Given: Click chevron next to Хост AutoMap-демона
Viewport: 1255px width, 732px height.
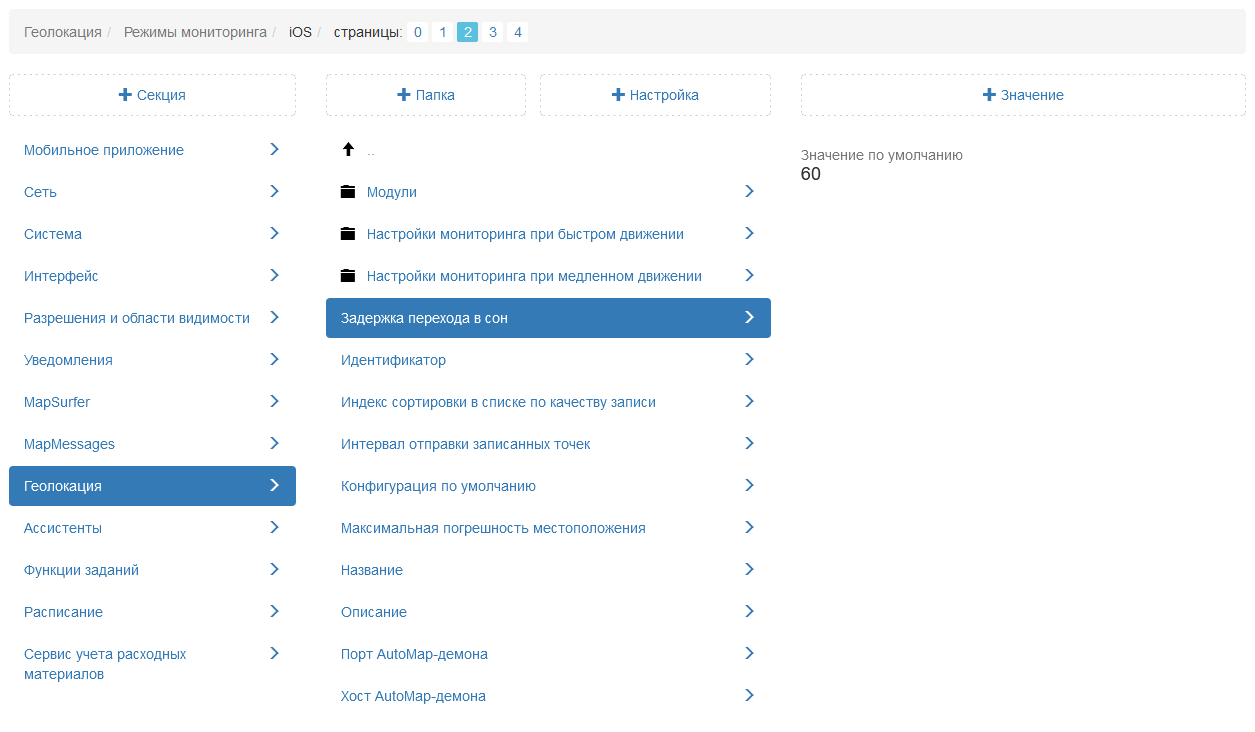Looking at the screenshot, I should coord(750,695).
